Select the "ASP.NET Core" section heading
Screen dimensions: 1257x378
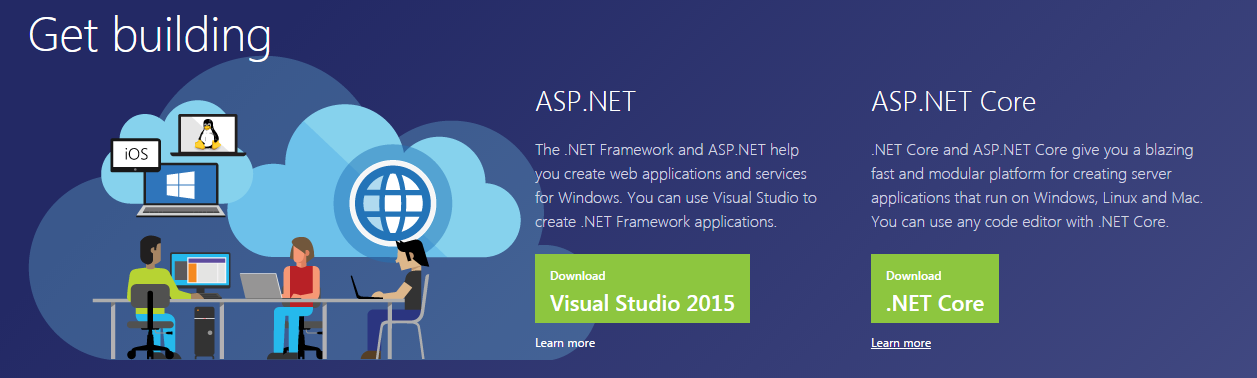tap(953, 102)
